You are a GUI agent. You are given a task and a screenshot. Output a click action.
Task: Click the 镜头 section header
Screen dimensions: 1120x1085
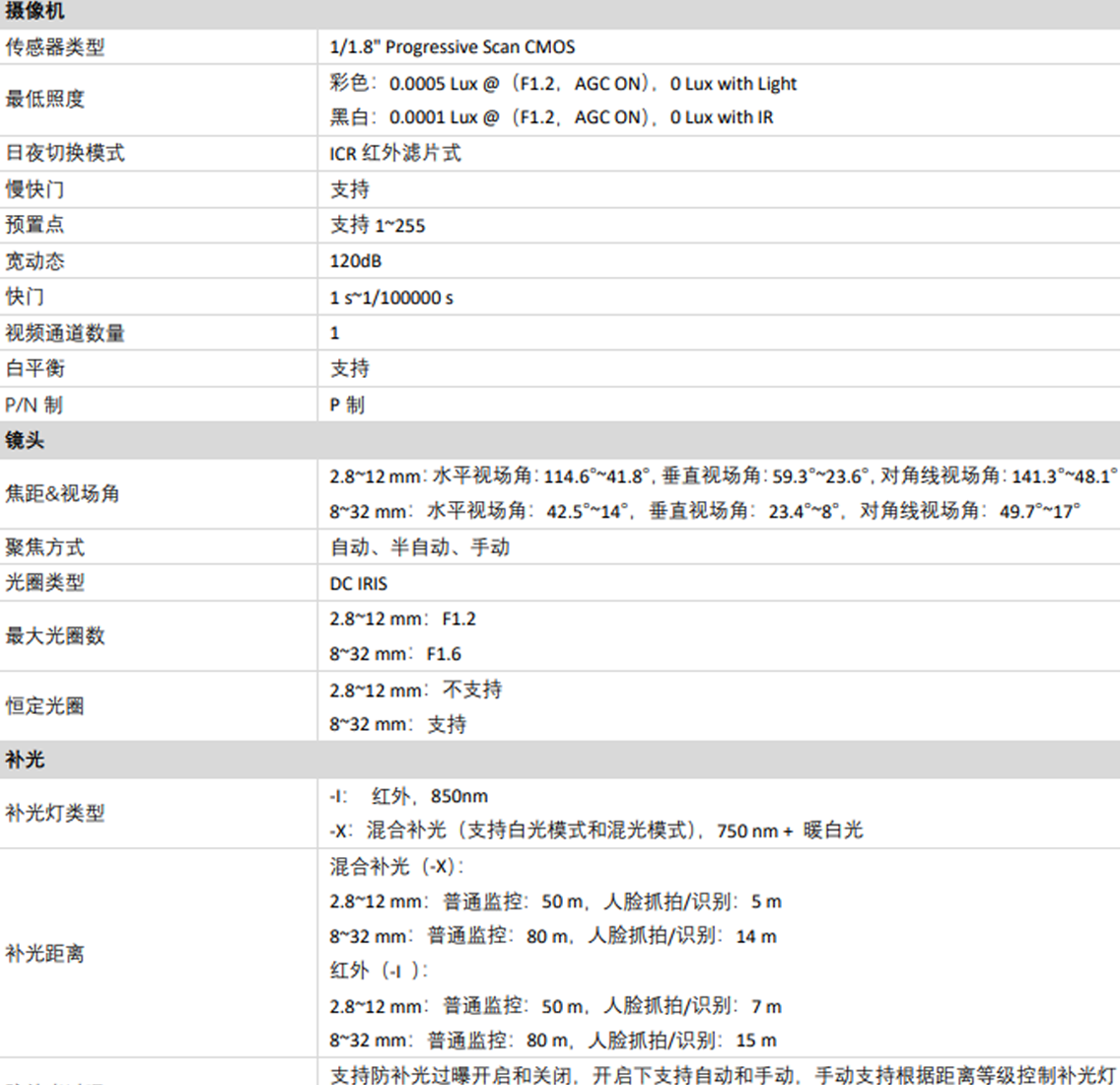click(x=25, y=441)
